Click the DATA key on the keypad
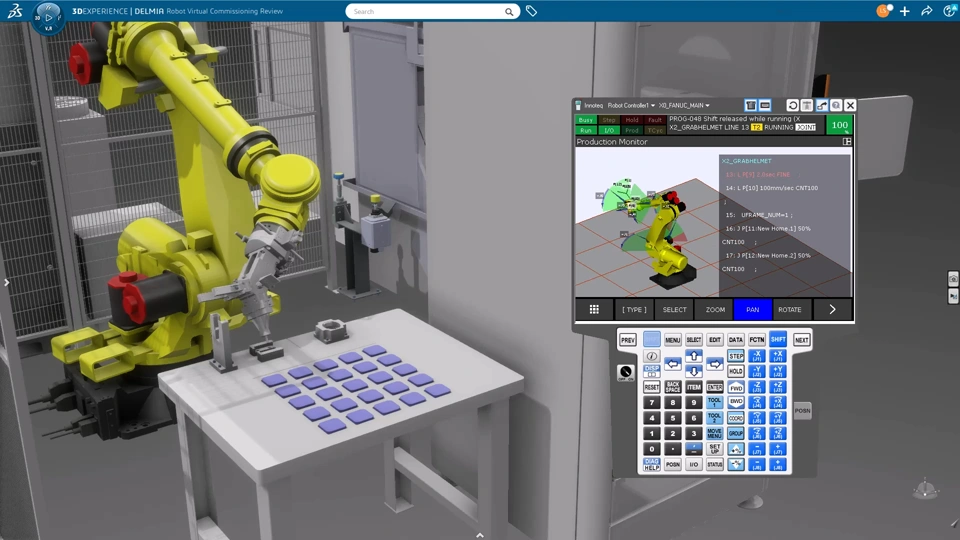Screen dimensions: 960x540 [x=736, y=340]
